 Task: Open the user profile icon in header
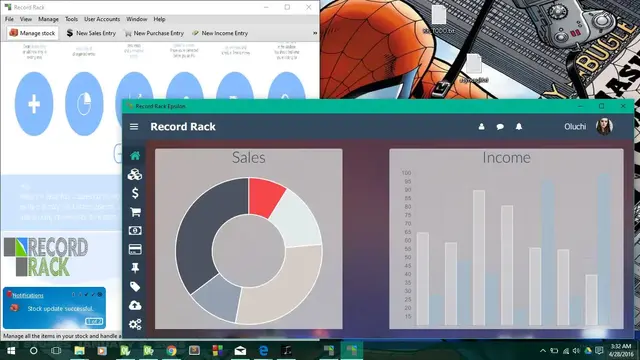click(482, 127)
